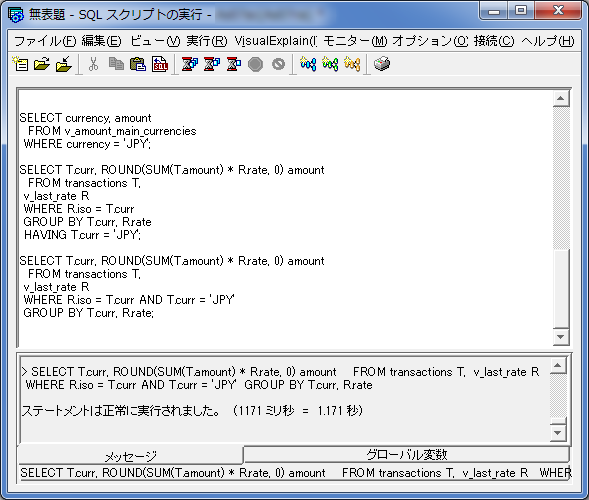Click the clipboard Paste icon
Image resolution: width=589 pixels, height=500 pixels.
pos(138,64)
